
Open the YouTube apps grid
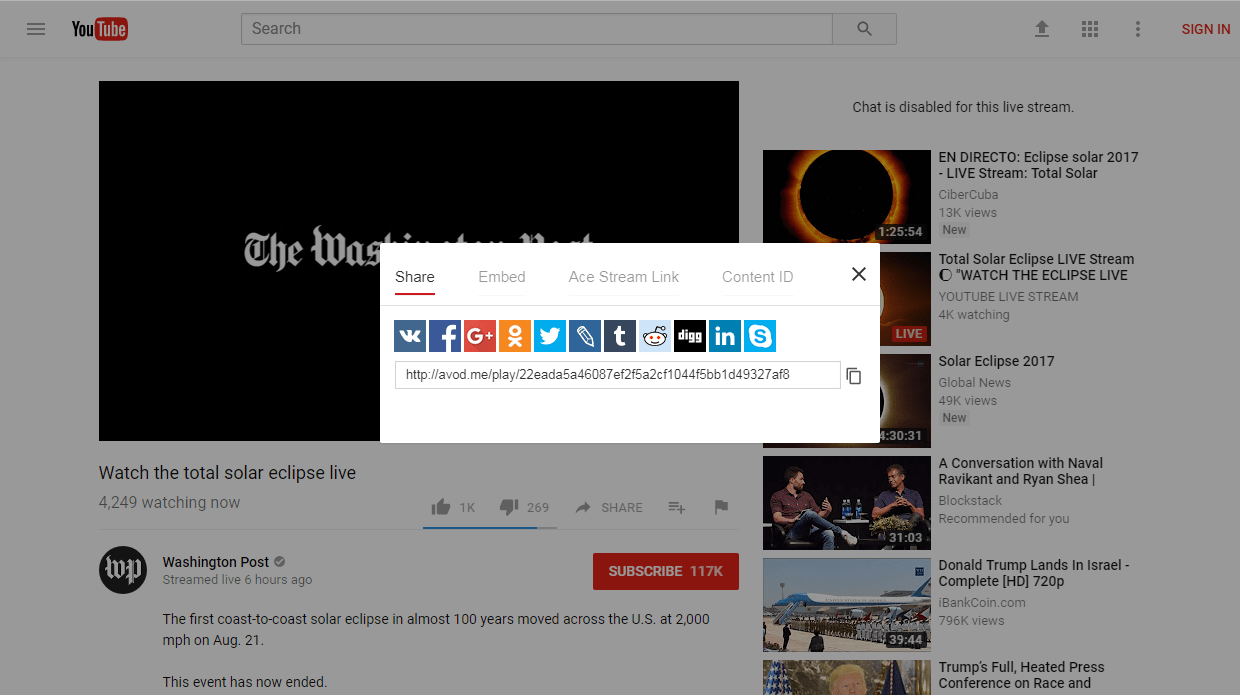click(x=1090, y=29)
